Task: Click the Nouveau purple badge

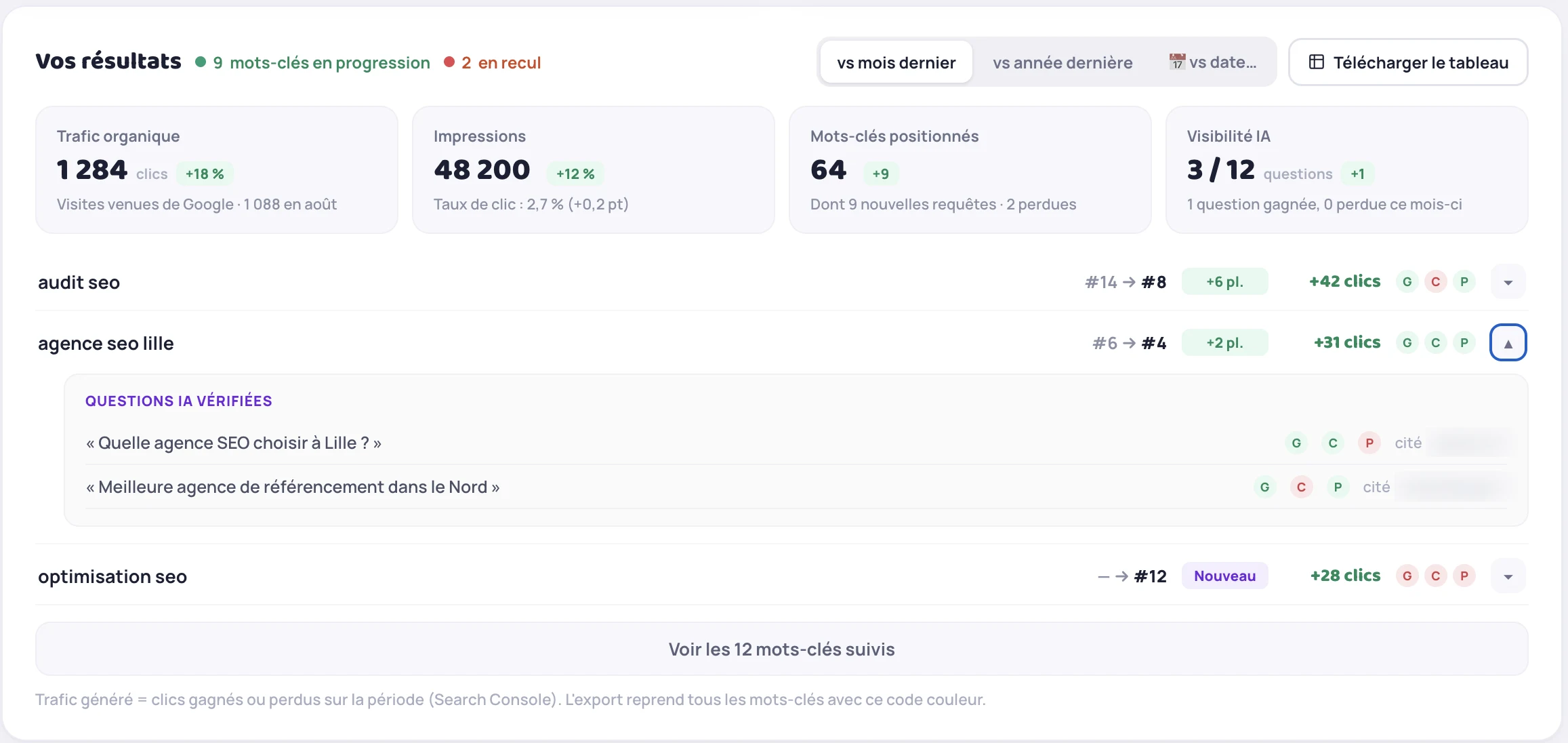Action: (1225, 576)
